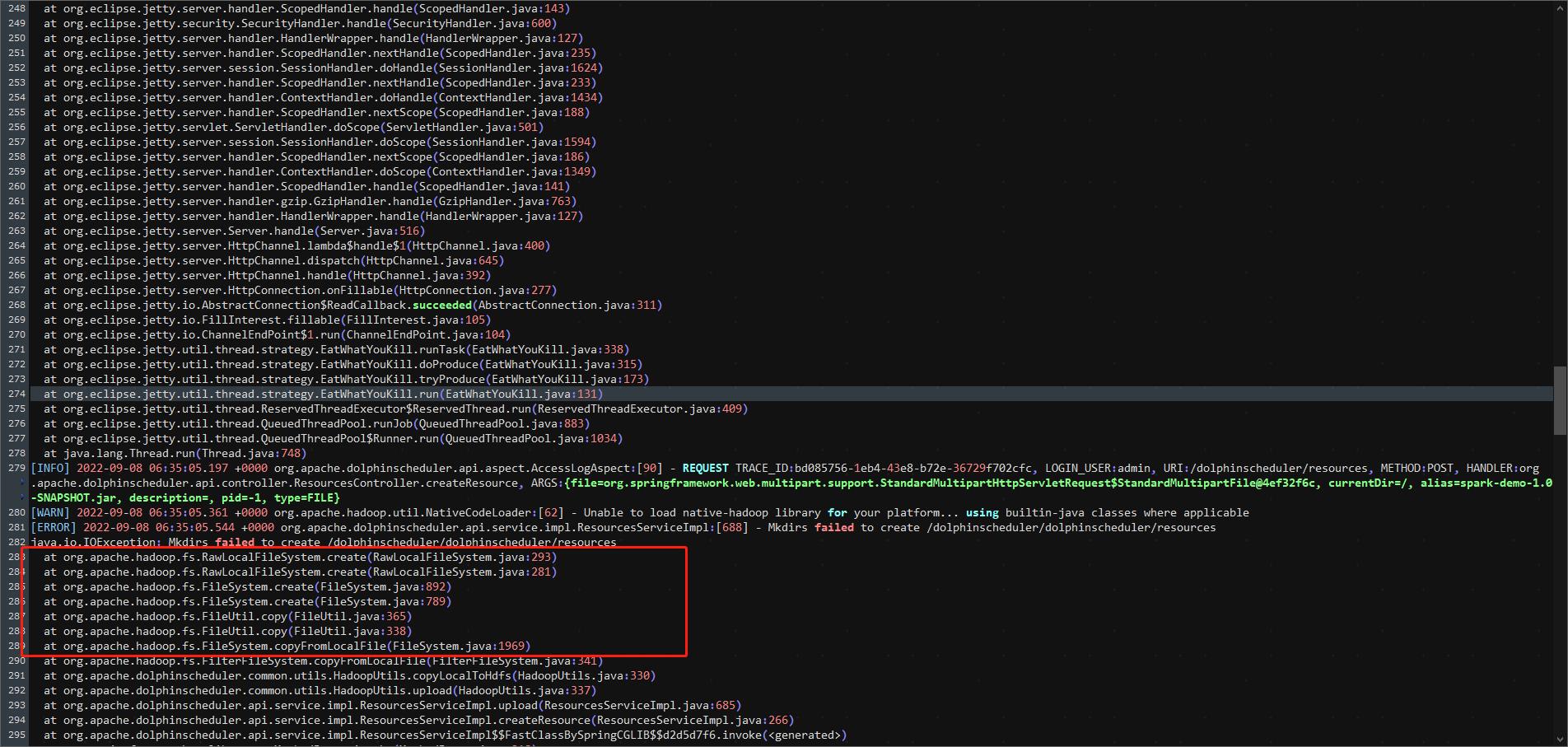Click the EatWhatYouKill.tryProduce stack line
The width and height of the screenshot is (1568, 747).
pyautogui.click(x=347, y=379)
